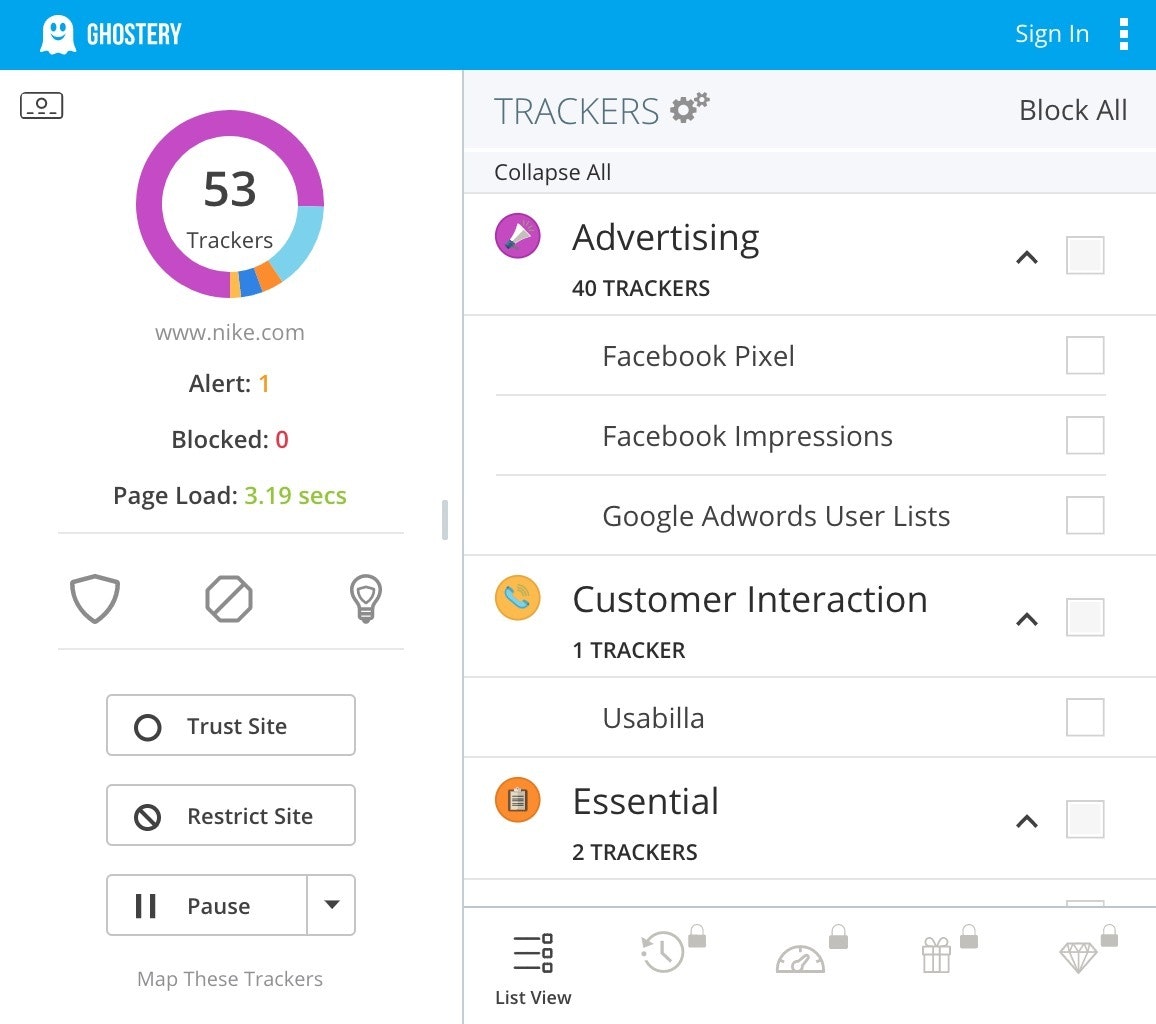
Task: Tick the Usabilla tracker checkbox
Action: click(x=1085, y=718)
